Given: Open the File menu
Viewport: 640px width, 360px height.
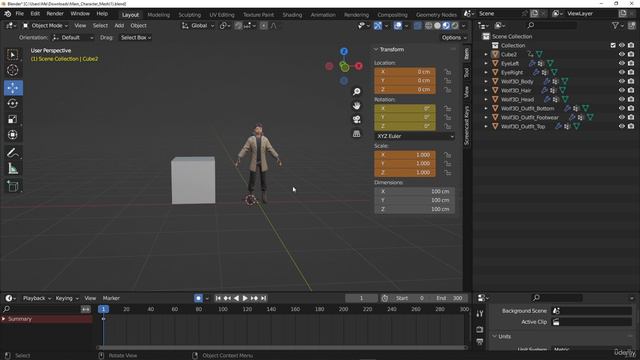Looking at the screenshot, I should coord(20,14).
